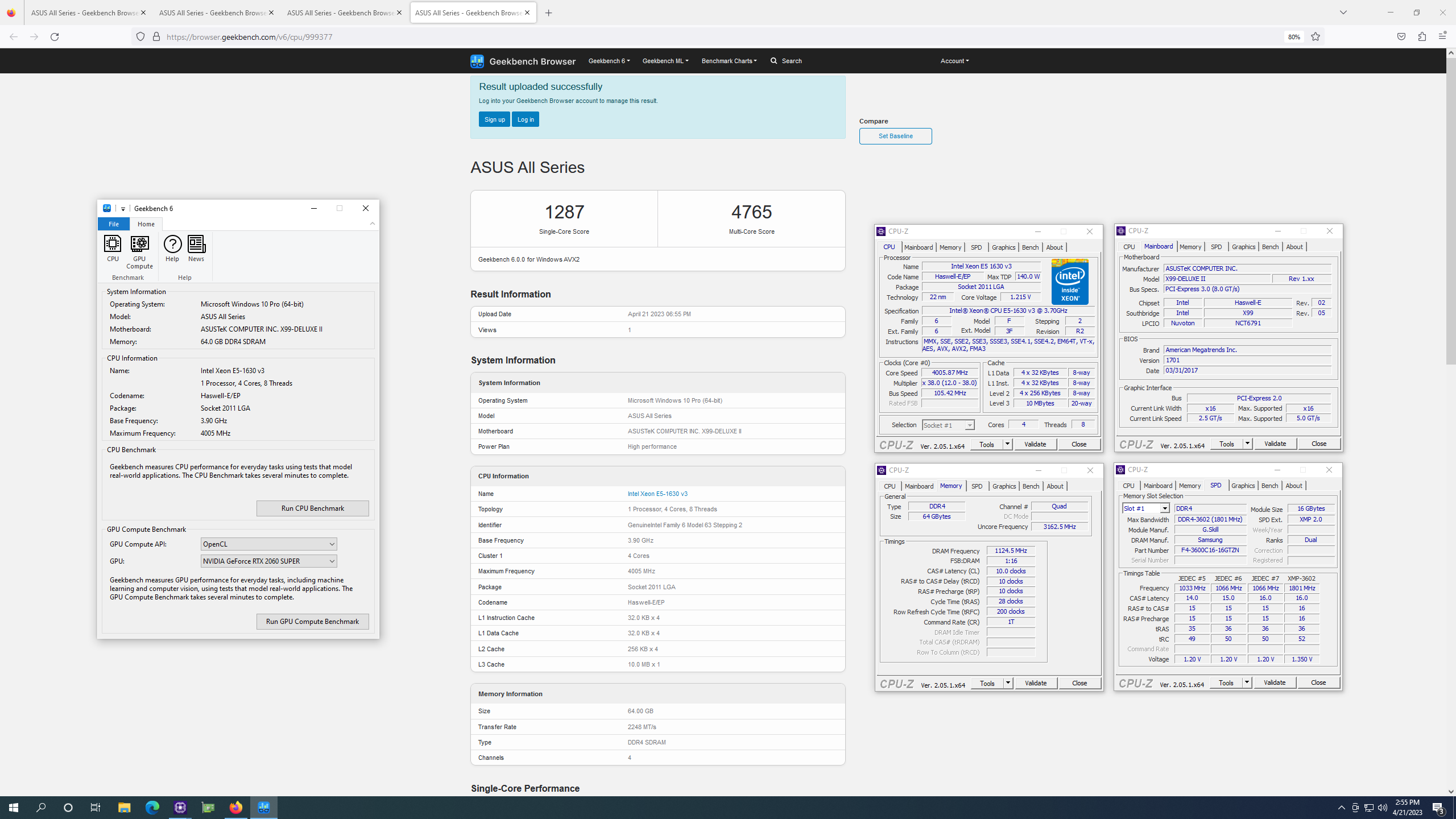Open the File tab in Geekbench 6
Viewport: 1456px width, 819px height.
pyautogui.click(x=114, y=224)
